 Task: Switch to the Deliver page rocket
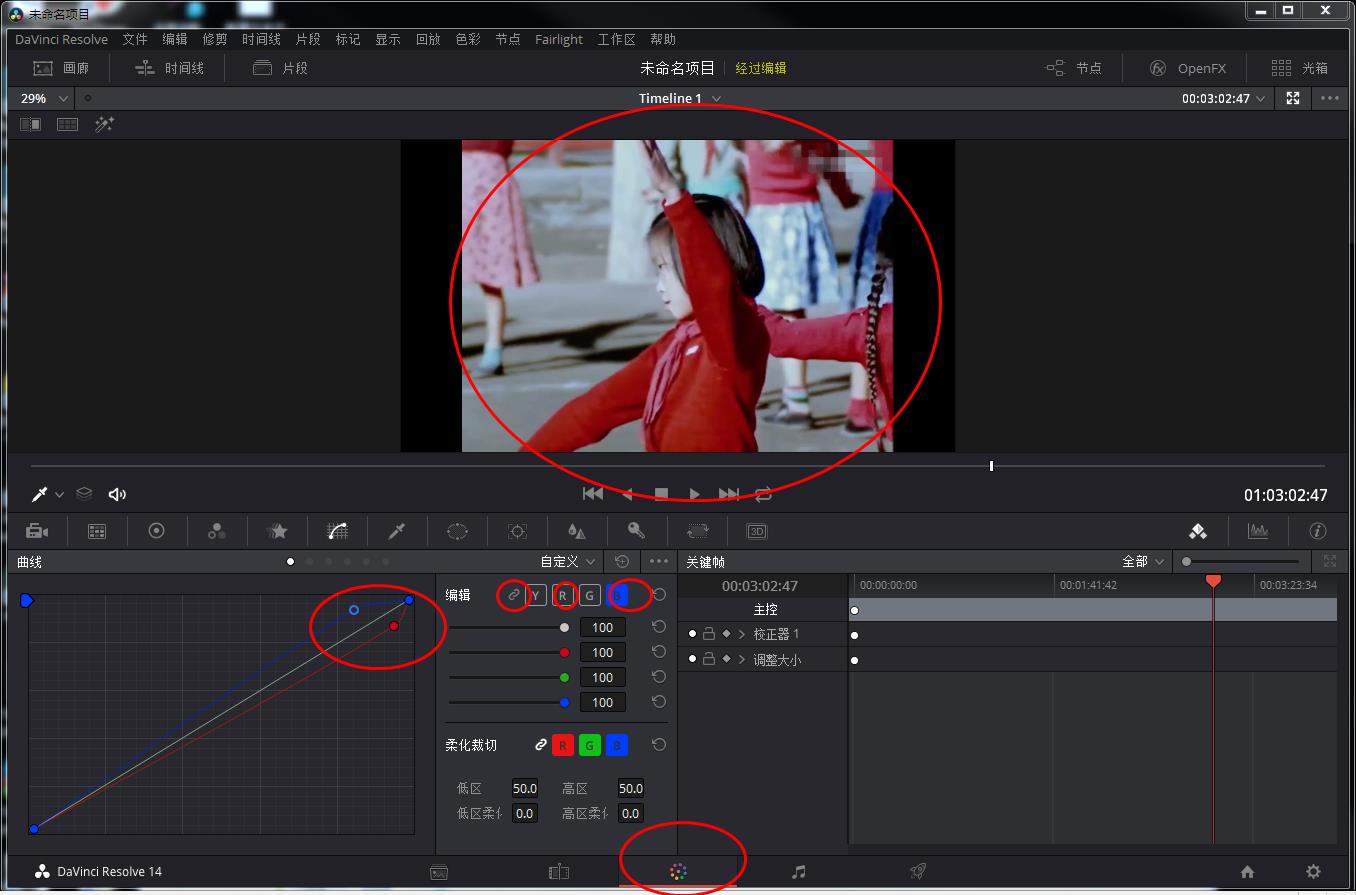point(918,872)
